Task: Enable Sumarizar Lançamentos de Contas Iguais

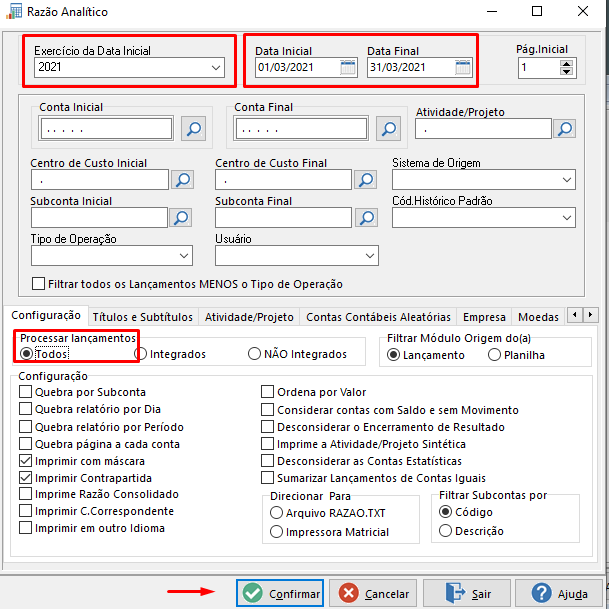Action: 267,478
